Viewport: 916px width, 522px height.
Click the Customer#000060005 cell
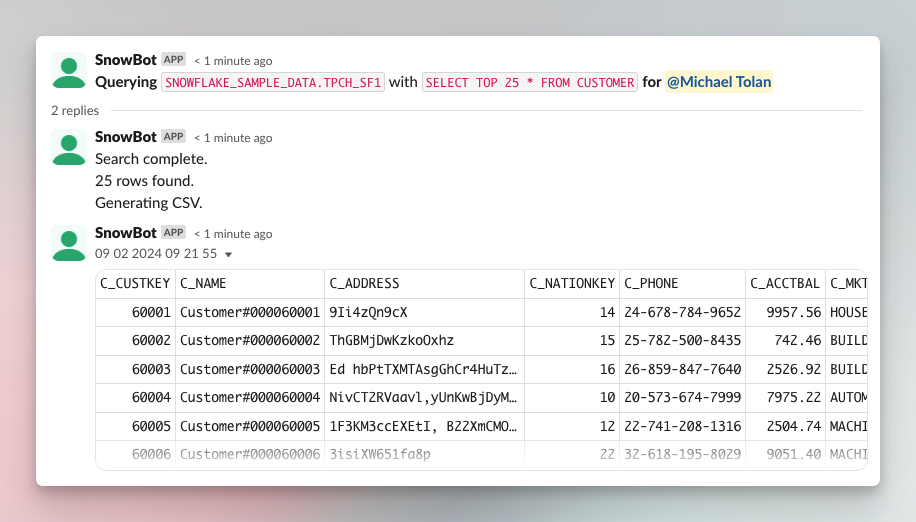click(x=250, y=427)
